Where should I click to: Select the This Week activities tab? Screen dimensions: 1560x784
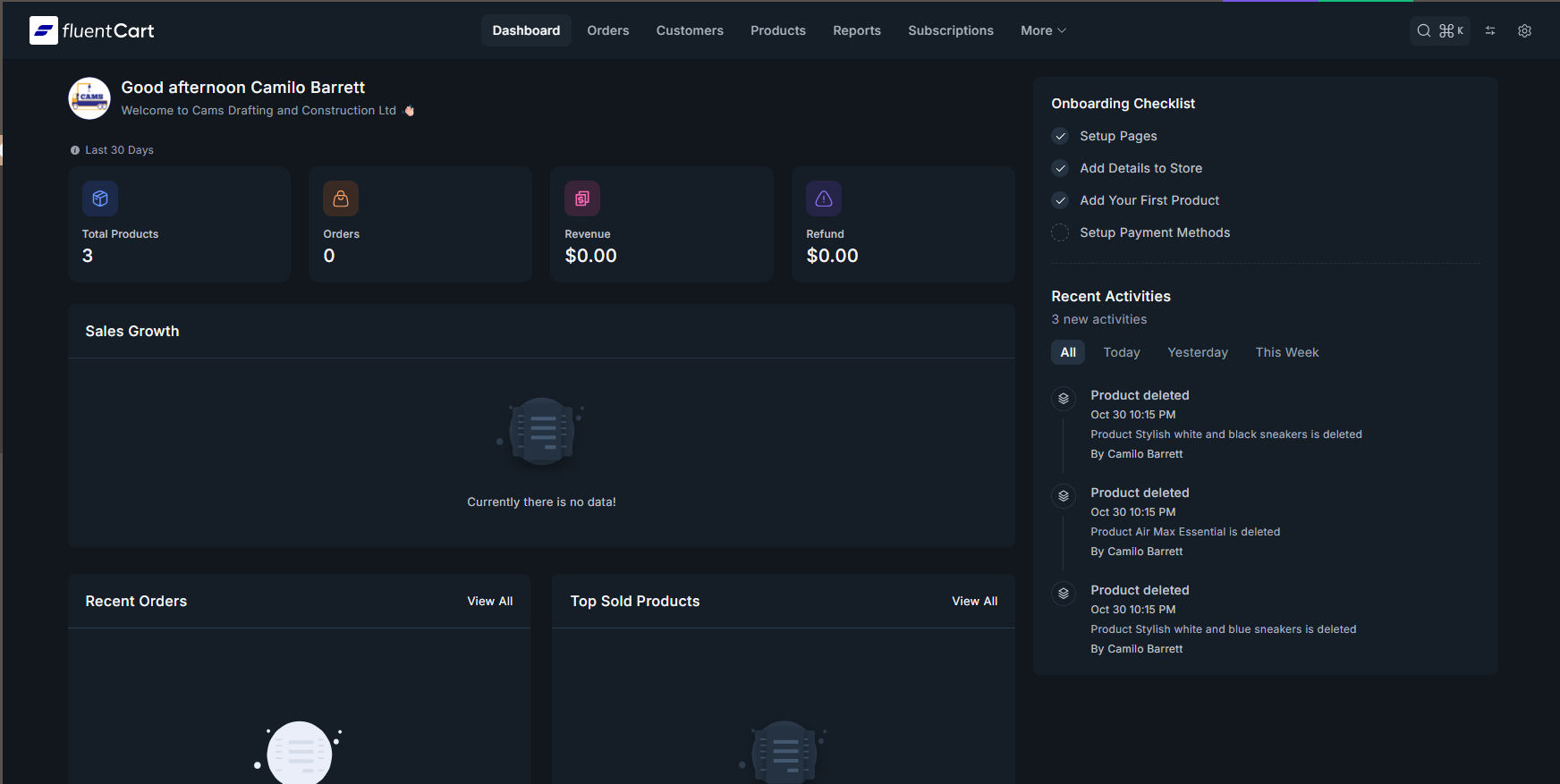point(1286,352)
